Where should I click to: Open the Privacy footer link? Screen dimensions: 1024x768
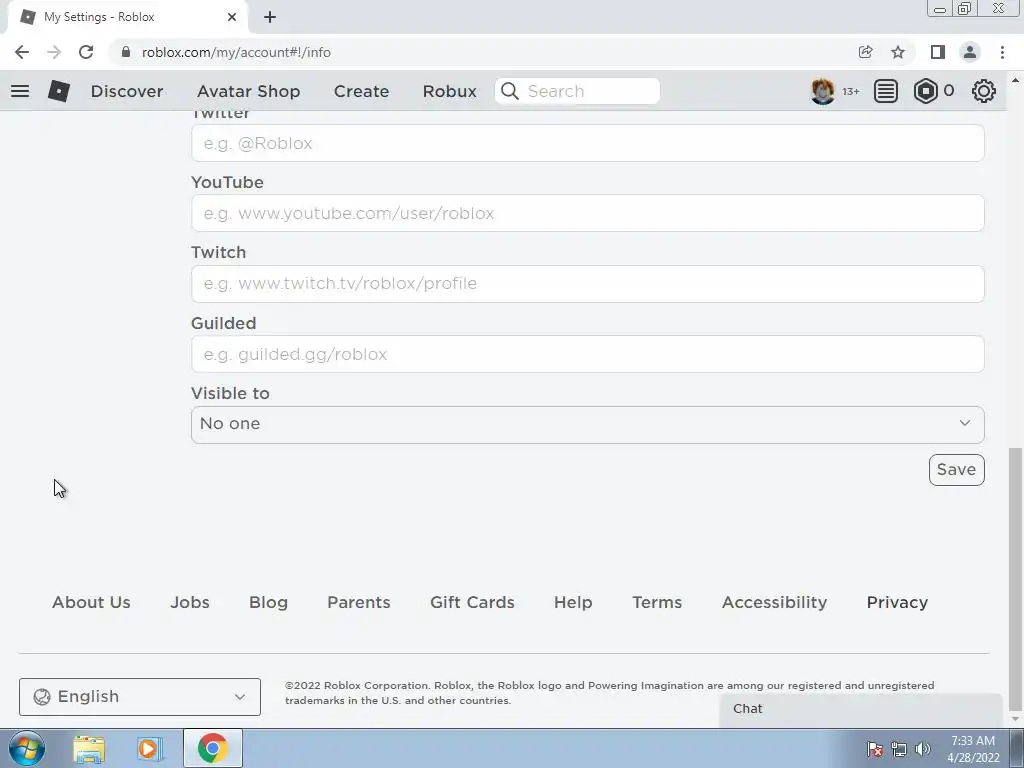click(897, 602)
